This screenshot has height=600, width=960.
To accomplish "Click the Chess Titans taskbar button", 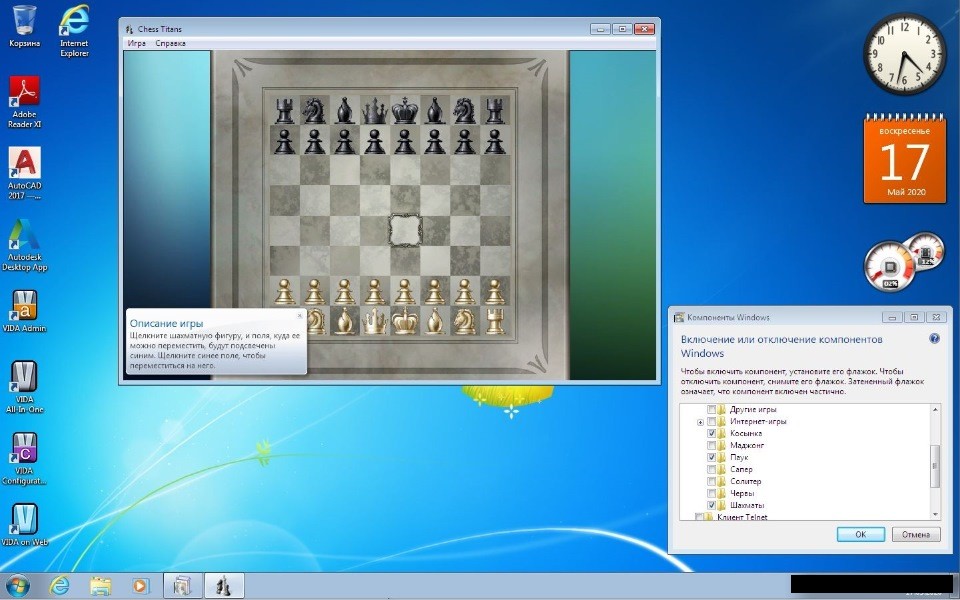I will point(223,586).
